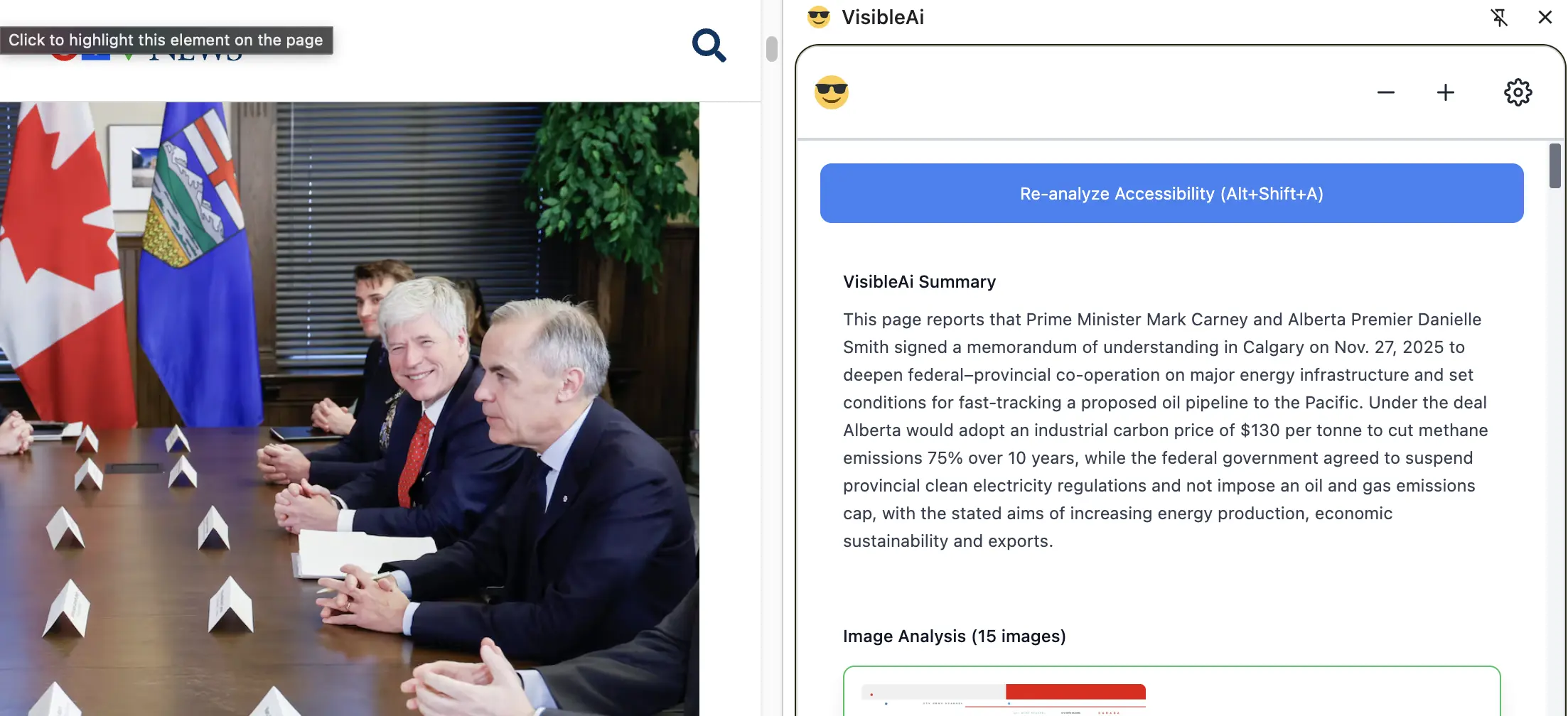Decrease text size with minus icon
This screenshot has width=1568, height=716.
coord(1385,92)
